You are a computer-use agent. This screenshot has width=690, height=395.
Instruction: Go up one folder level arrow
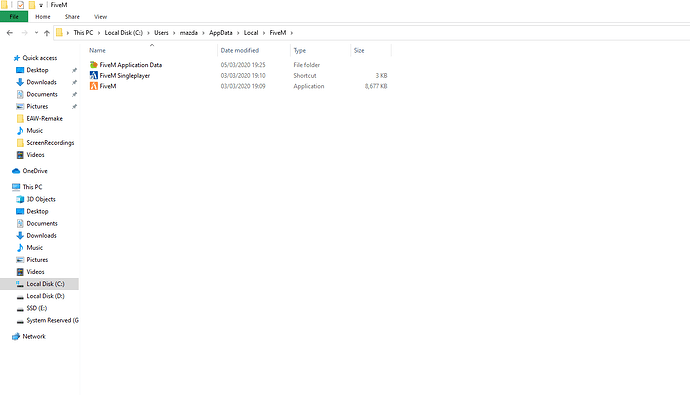tap(47, 33)
